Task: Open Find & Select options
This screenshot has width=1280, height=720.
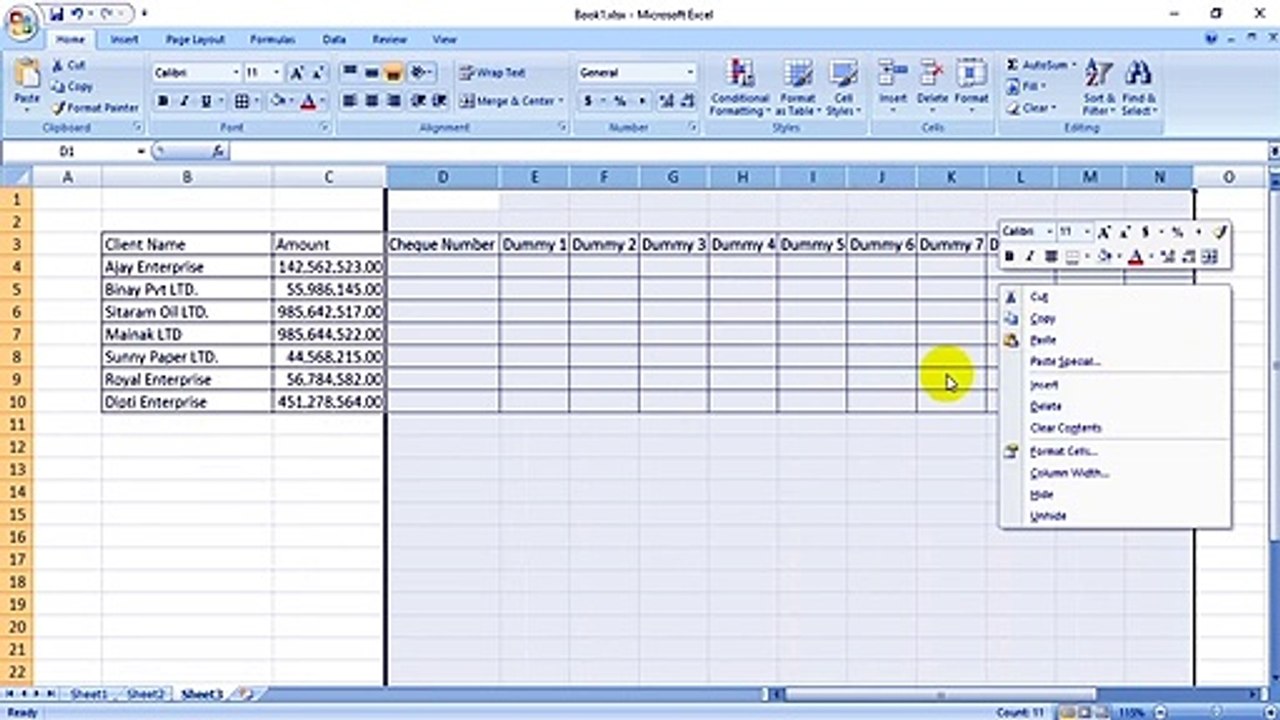Action: [1138, 87]
